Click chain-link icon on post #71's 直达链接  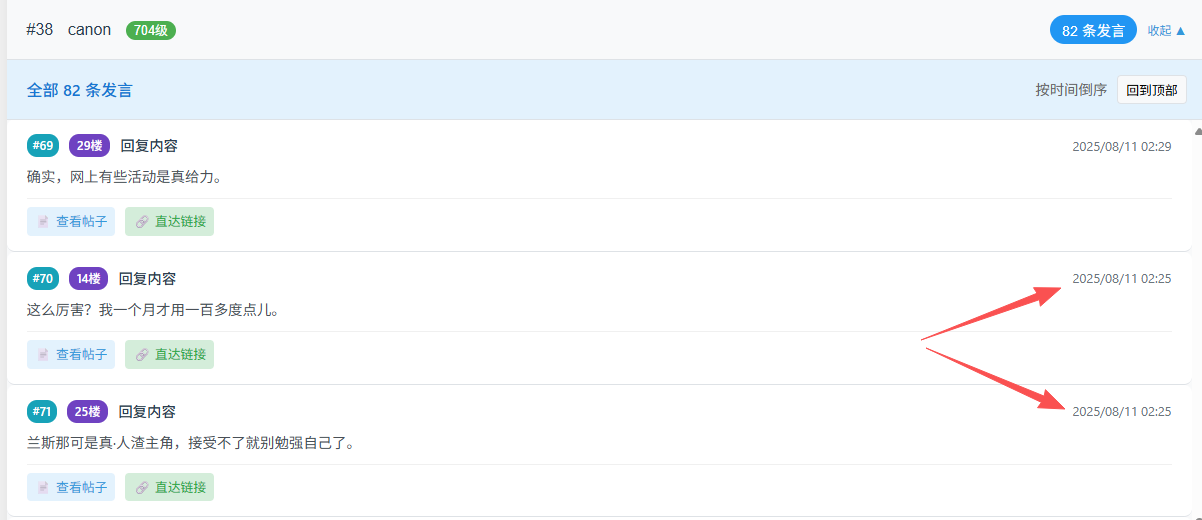[x=141, y=487]
